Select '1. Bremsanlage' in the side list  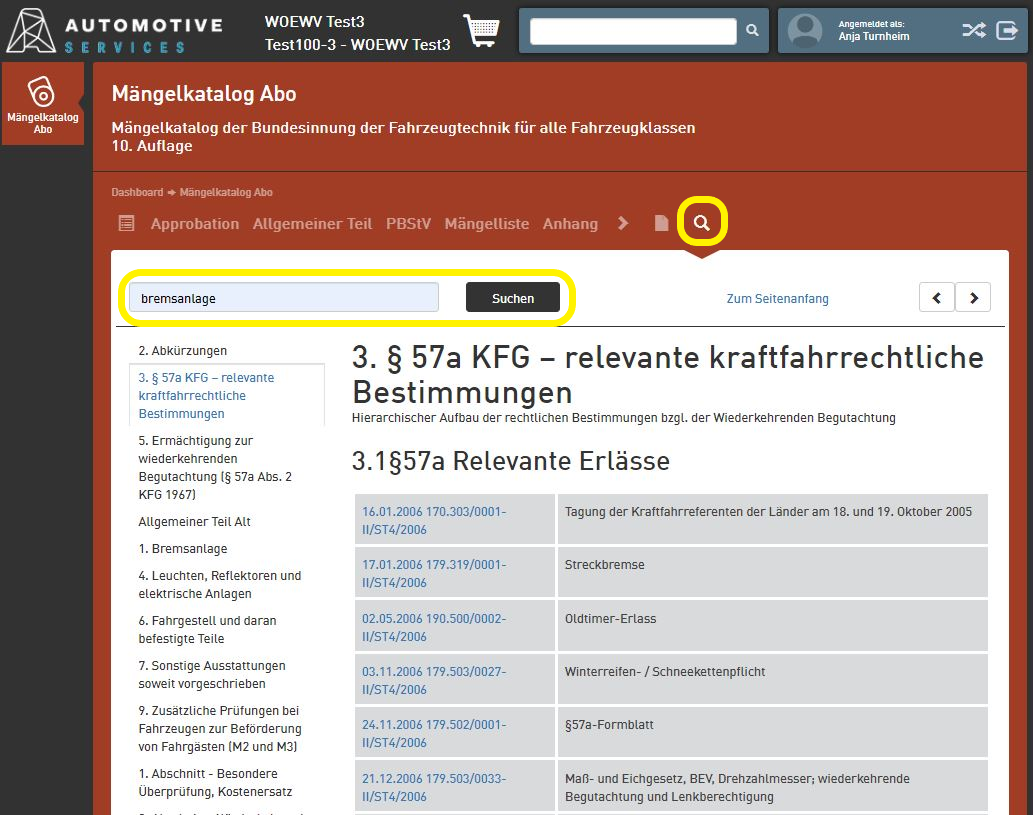[183, 549]
